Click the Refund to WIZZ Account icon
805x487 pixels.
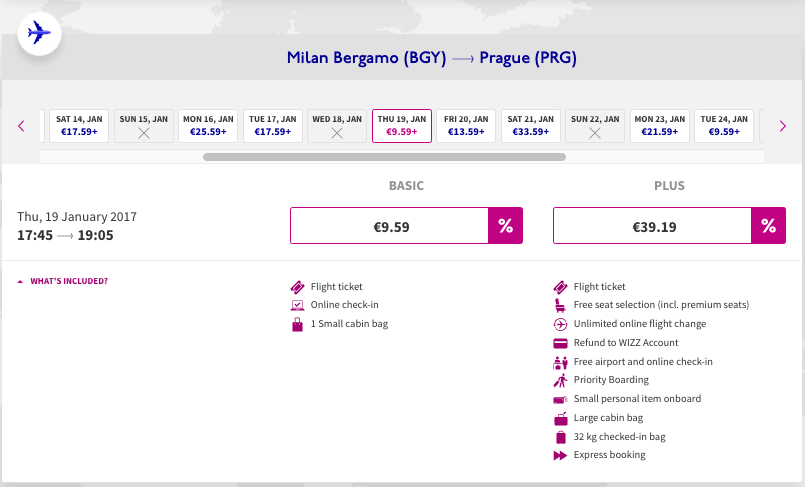point(561,343)
